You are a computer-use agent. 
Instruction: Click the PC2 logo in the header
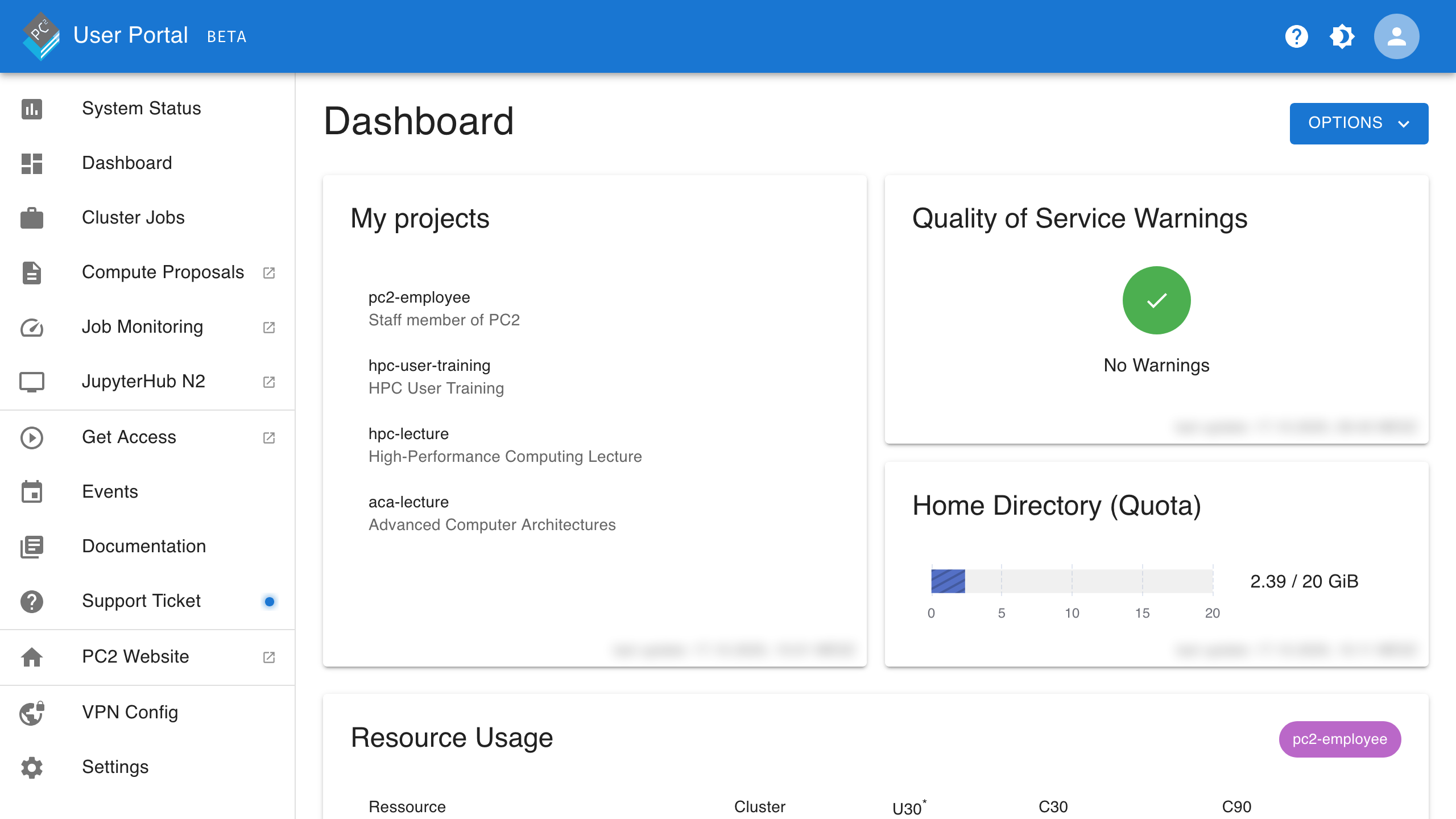point(40,36)
